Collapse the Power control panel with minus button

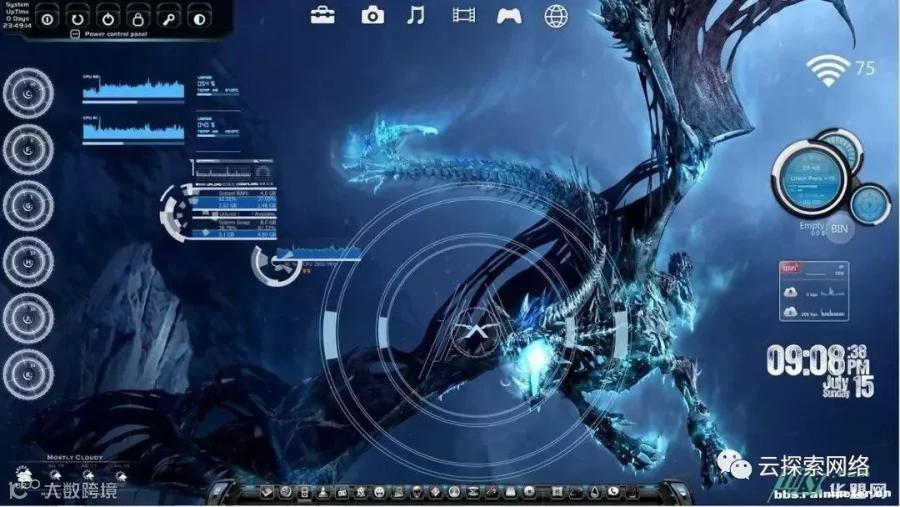click(75, 34)
